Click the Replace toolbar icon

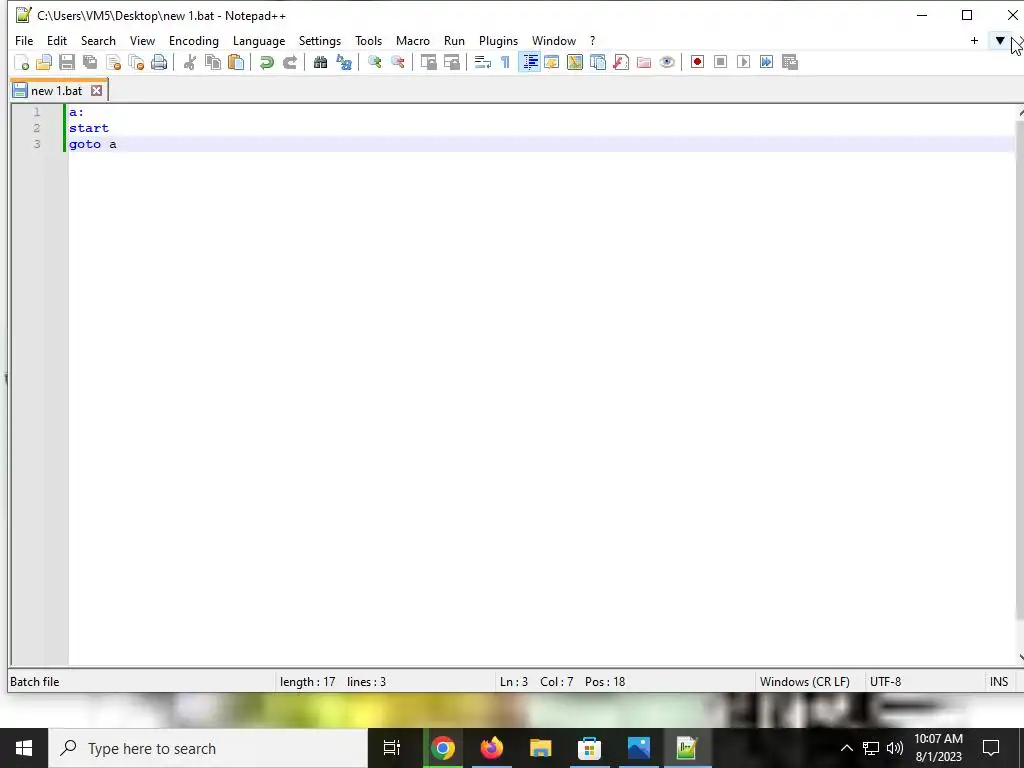click(x=344, y=62)
